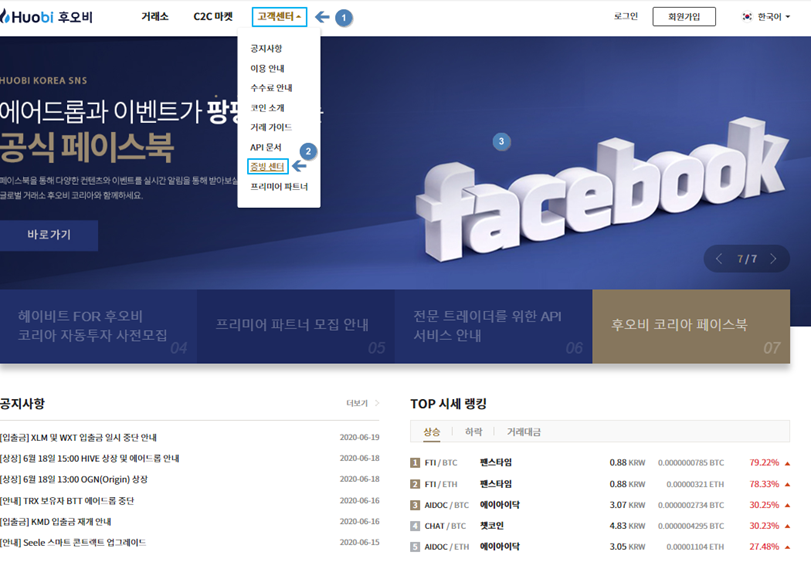Collapse the 고객센터 dropdown menu

point(279,17)
